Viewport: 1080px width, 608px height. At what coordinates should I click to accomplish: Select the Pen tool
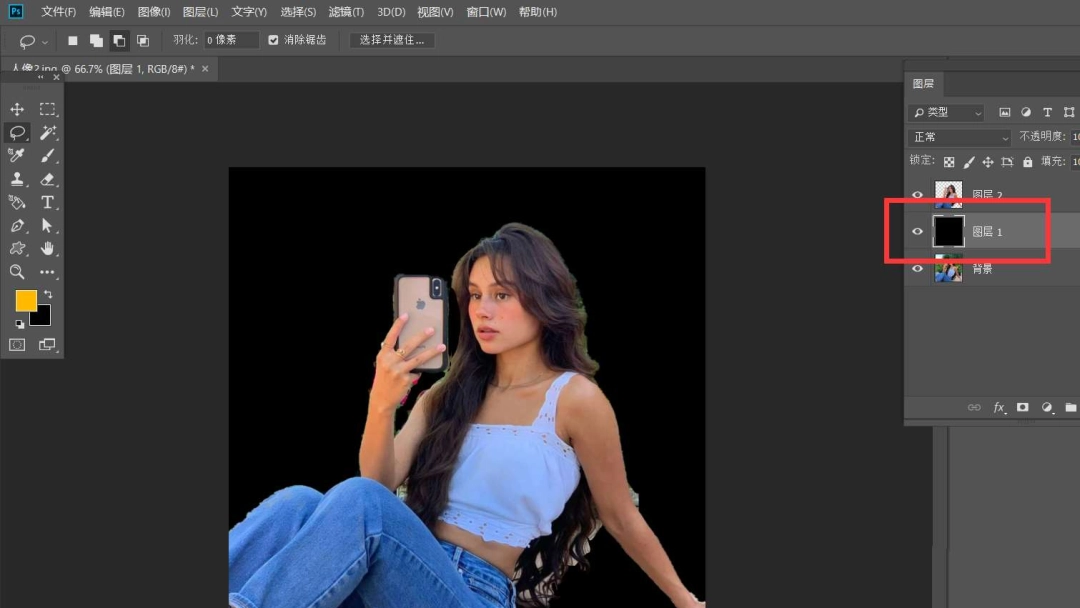[x=17, y=226]
